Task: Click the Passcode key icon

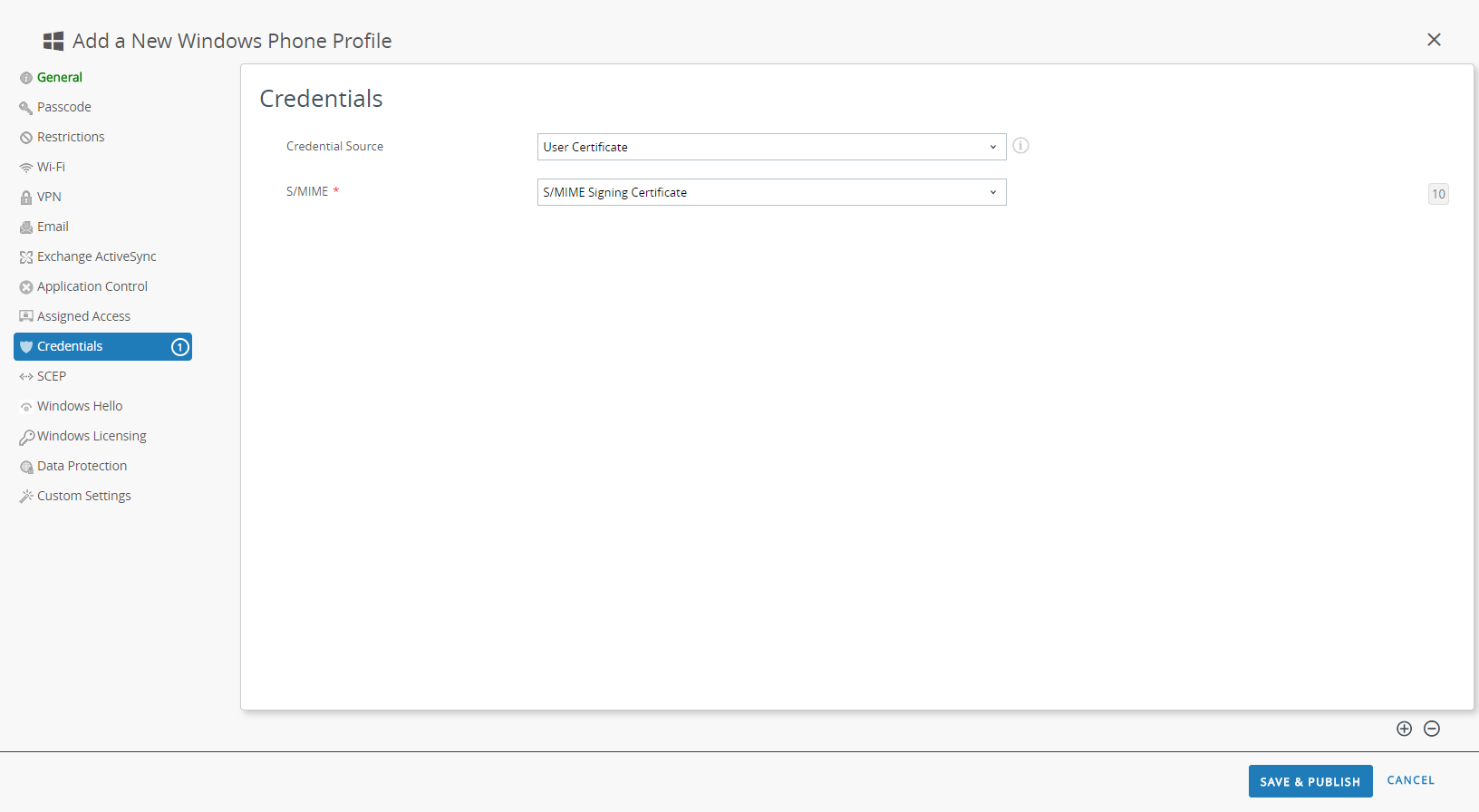Action: (x=26, y=108)
